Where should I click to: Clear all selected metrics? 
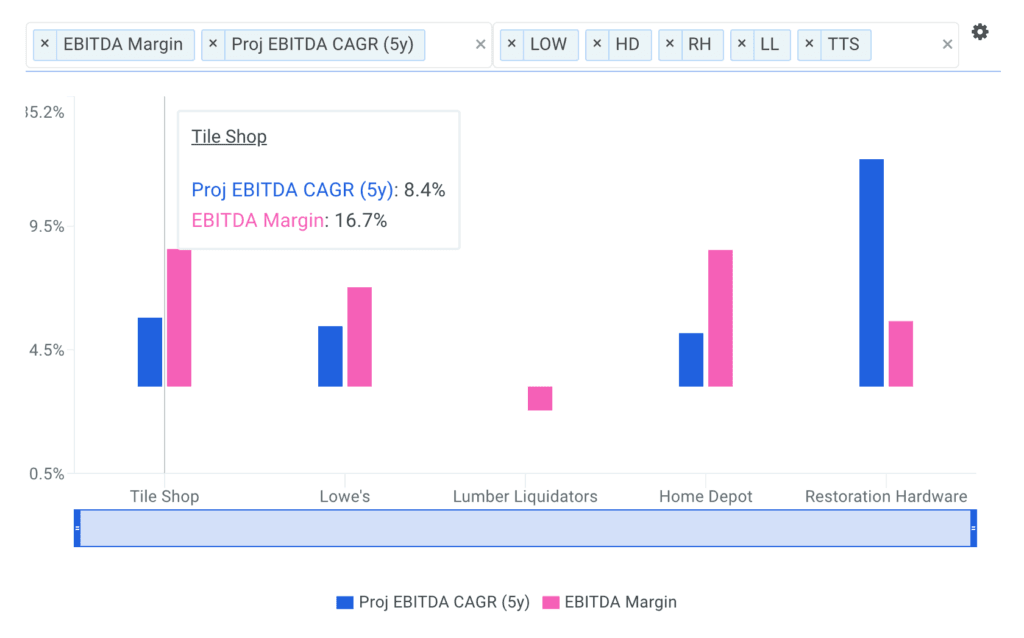[480, 45]
